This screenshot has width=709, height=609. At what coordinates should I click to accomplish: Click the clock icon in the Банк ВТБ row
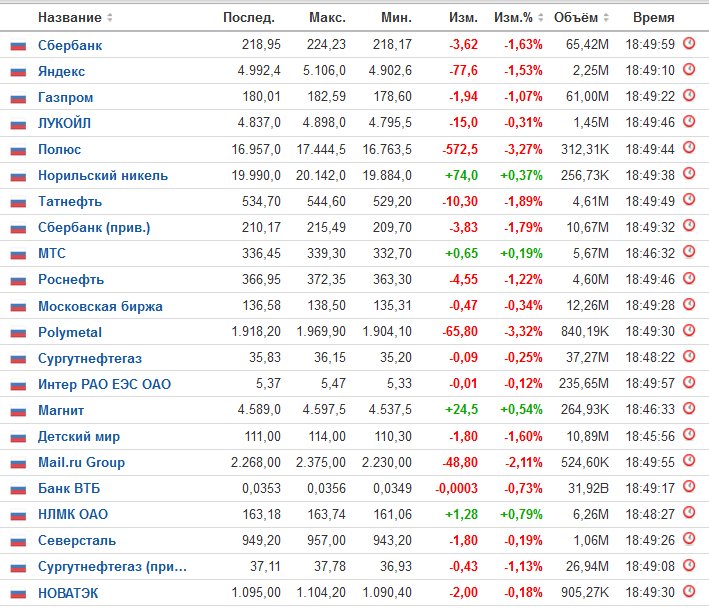tap(689, 486)
